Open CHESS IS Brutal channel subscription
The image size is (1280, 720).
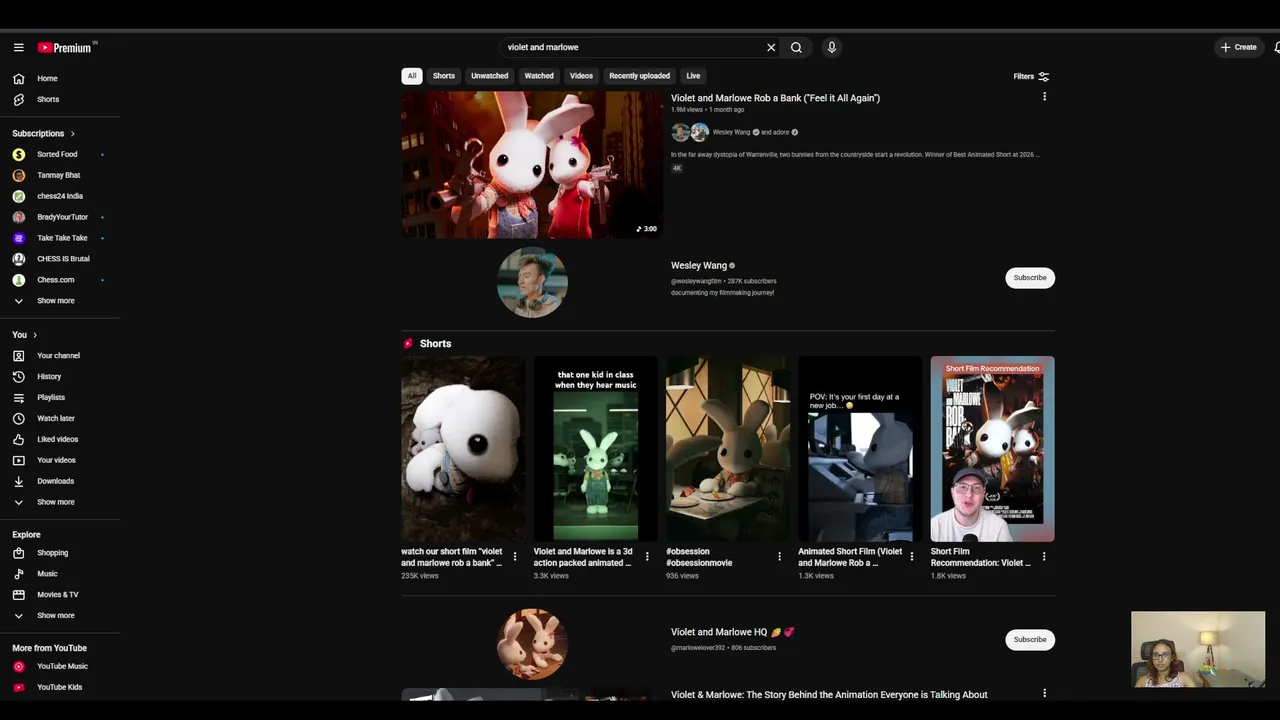60,259
